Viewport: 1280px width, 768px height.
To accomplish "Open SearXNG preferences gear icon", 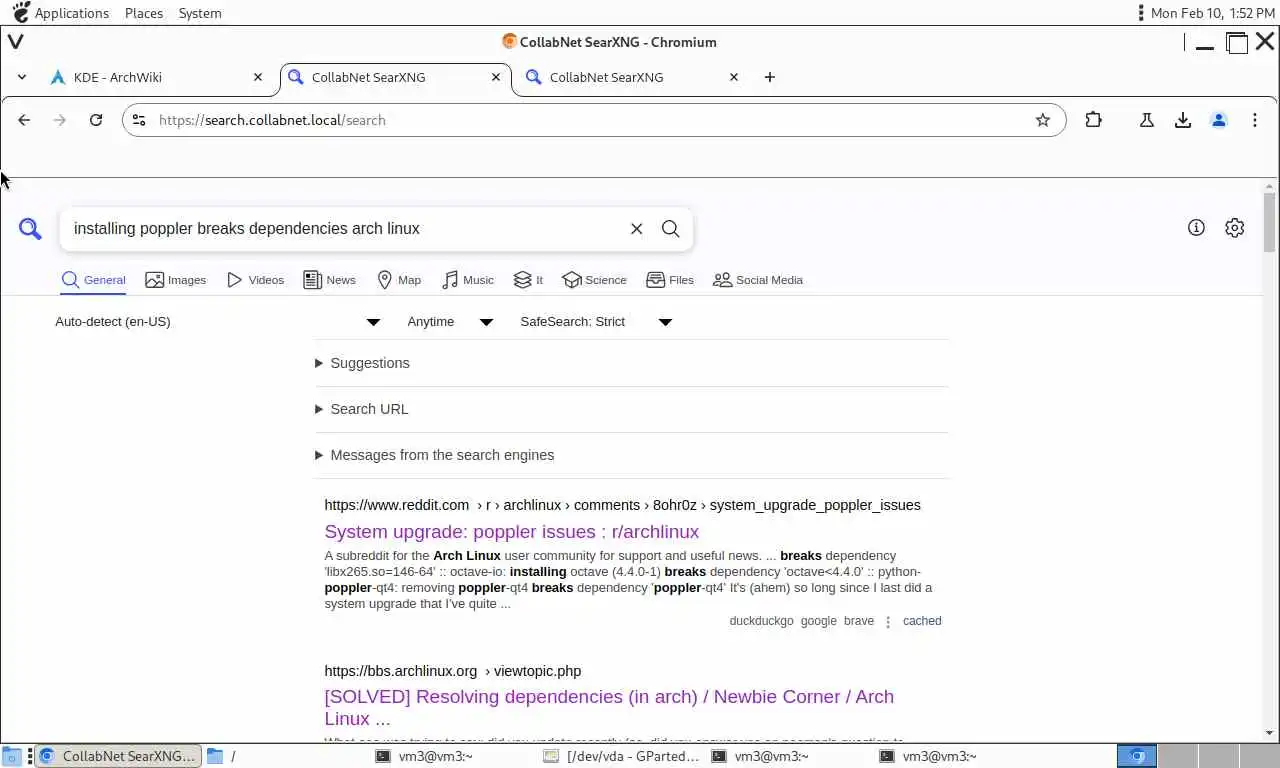I will click(x=1235, y=228).
